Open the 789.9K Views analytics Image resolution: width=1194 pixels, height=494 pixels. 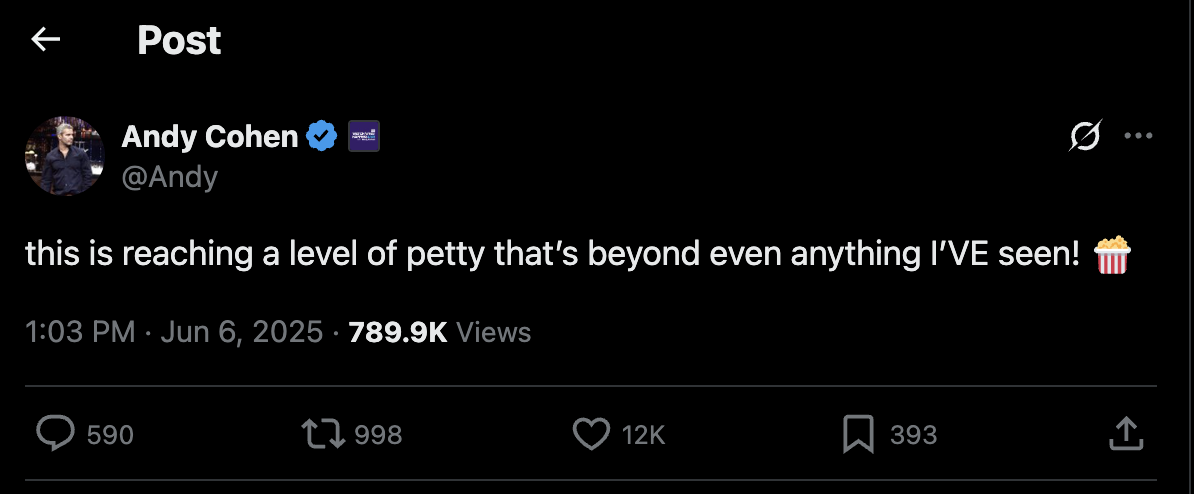point(439,331)
